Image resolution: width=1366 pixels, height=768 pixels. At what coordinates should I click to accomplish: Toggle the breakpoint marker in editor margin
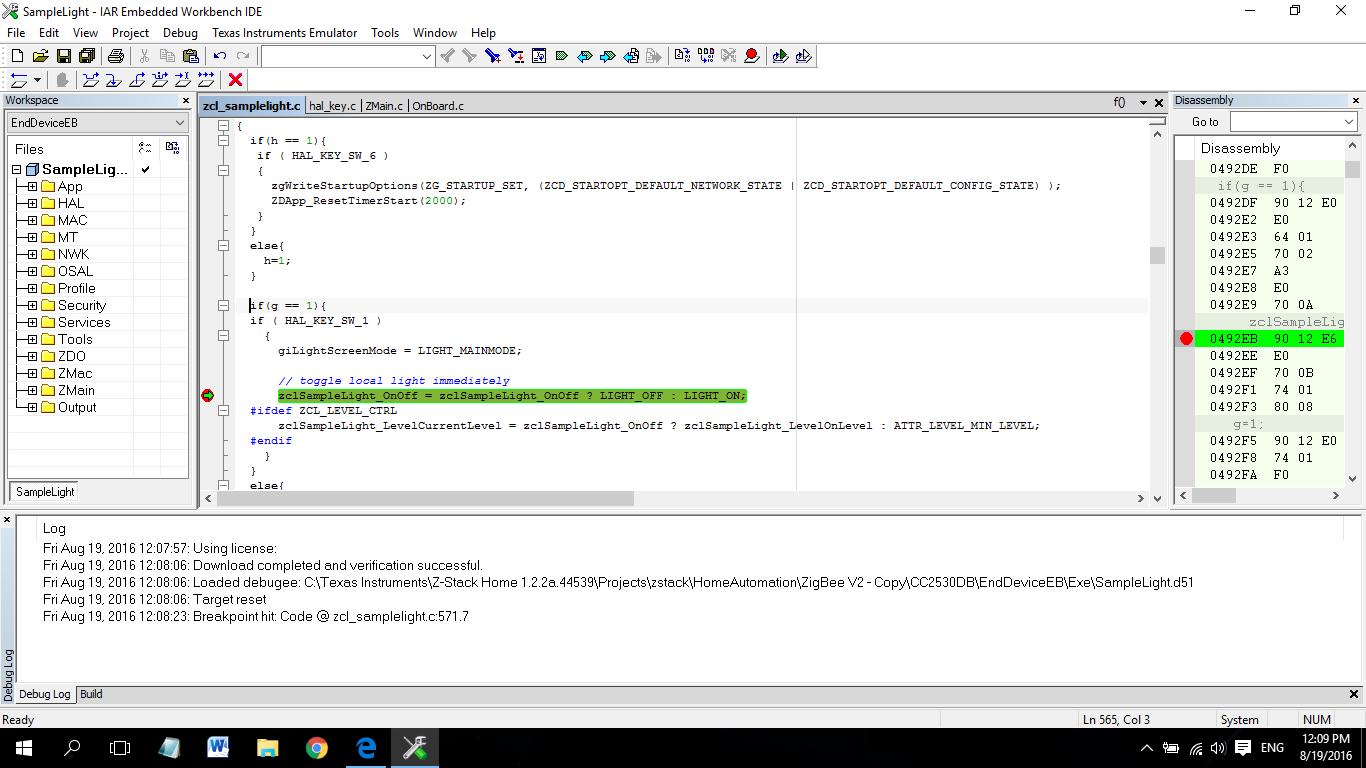207,396
